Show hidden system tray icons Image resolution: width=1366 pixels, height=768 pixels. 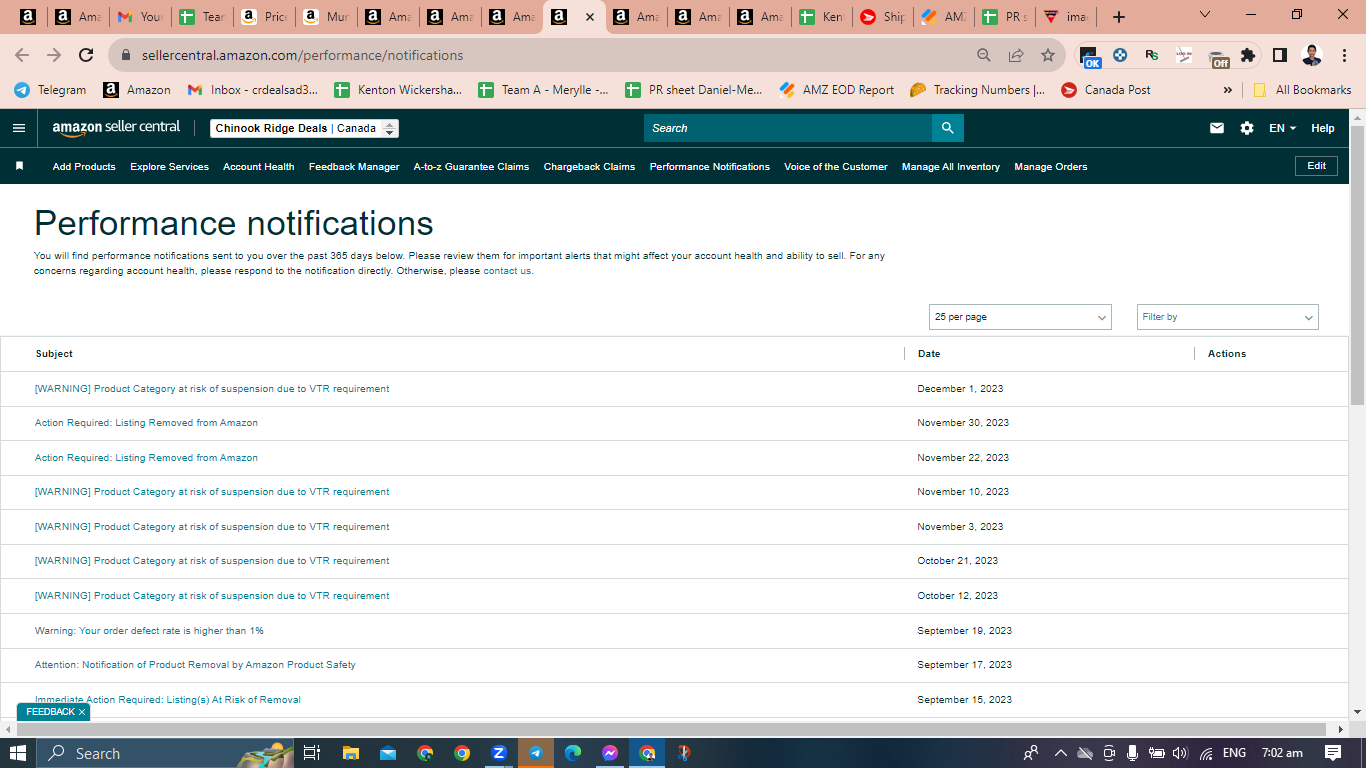[1061, 753]
